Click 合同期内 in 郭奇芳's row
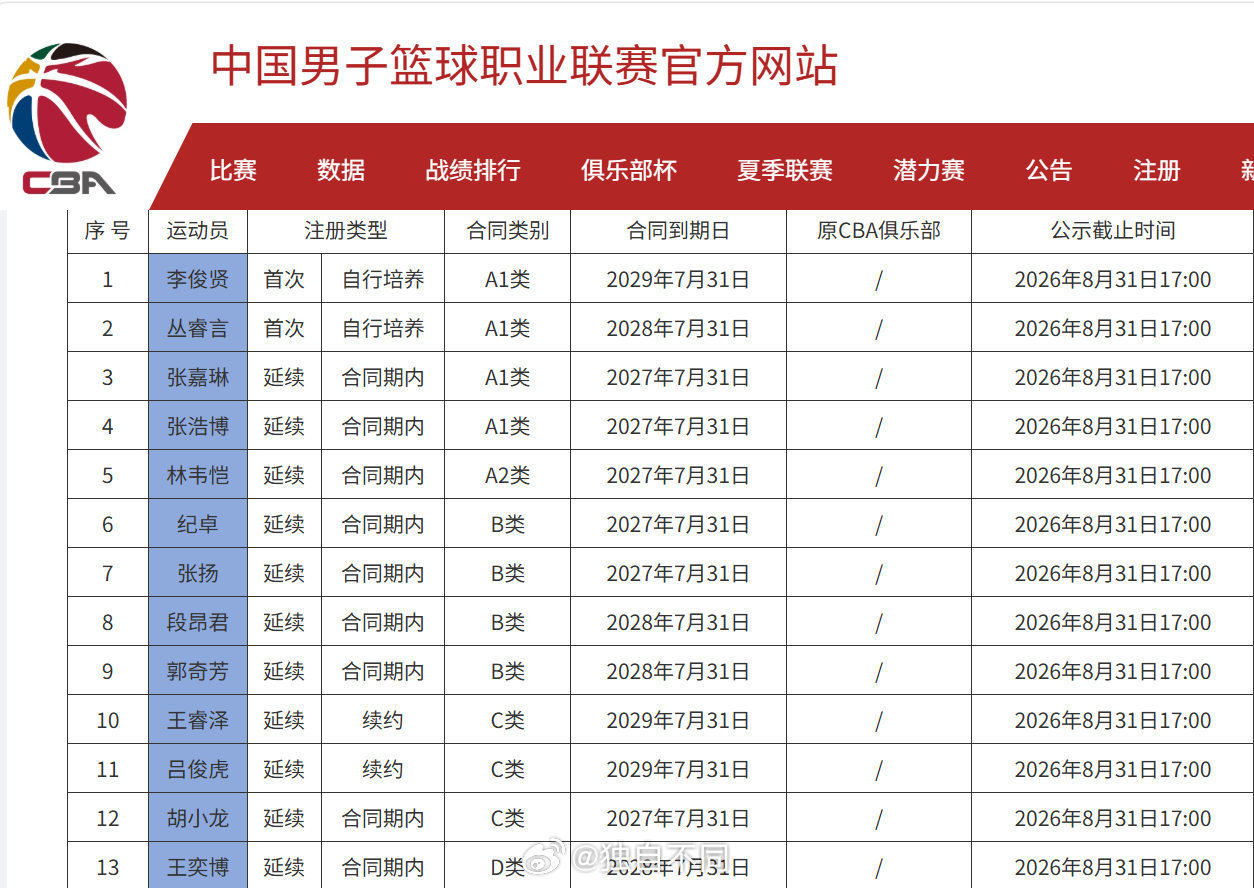The image size is (1254, 888). point(383,671)
